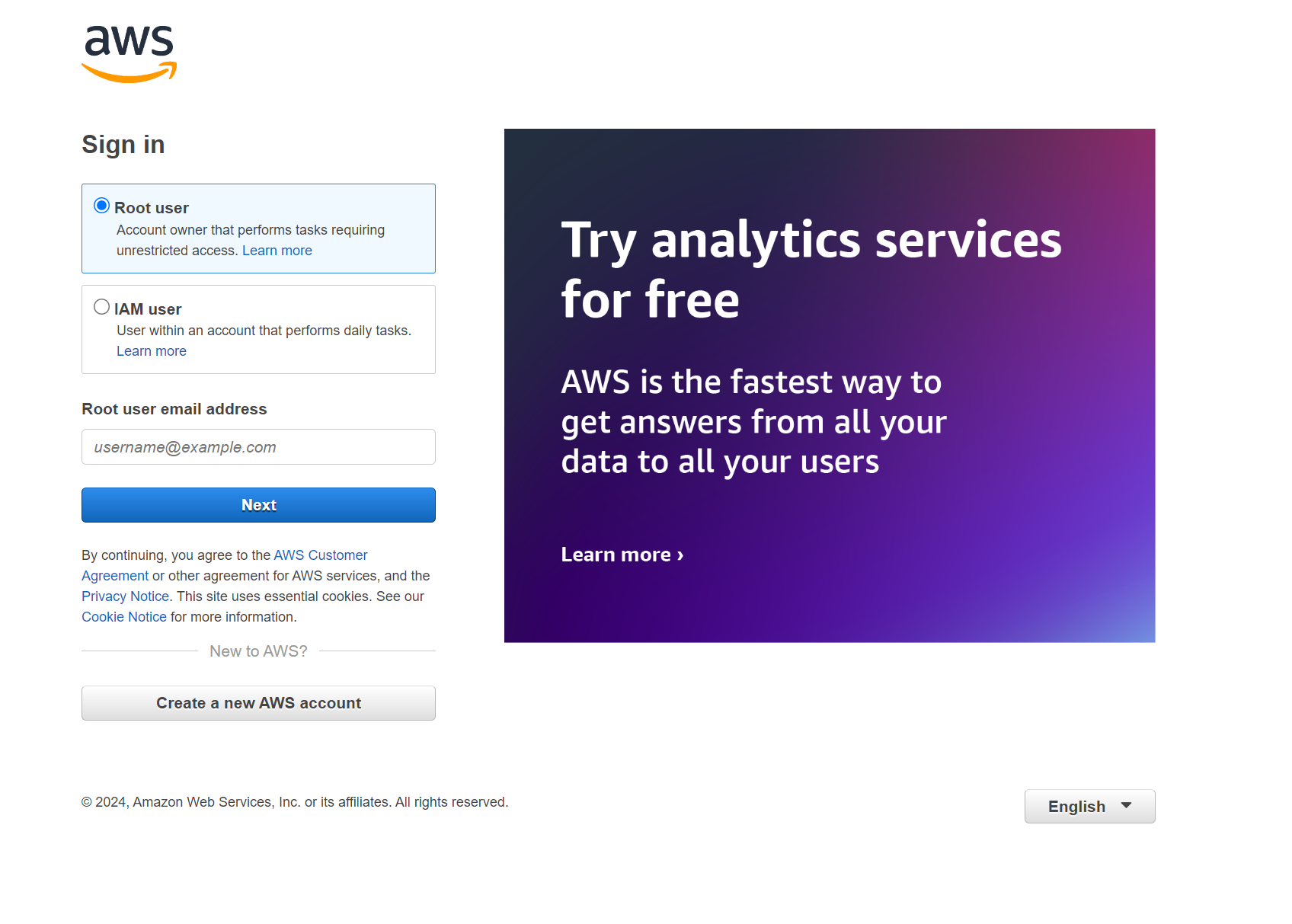Click the Root user email address label
Image resolution: width=1292 pixels, height=924 pixels.
click(174, 409)
